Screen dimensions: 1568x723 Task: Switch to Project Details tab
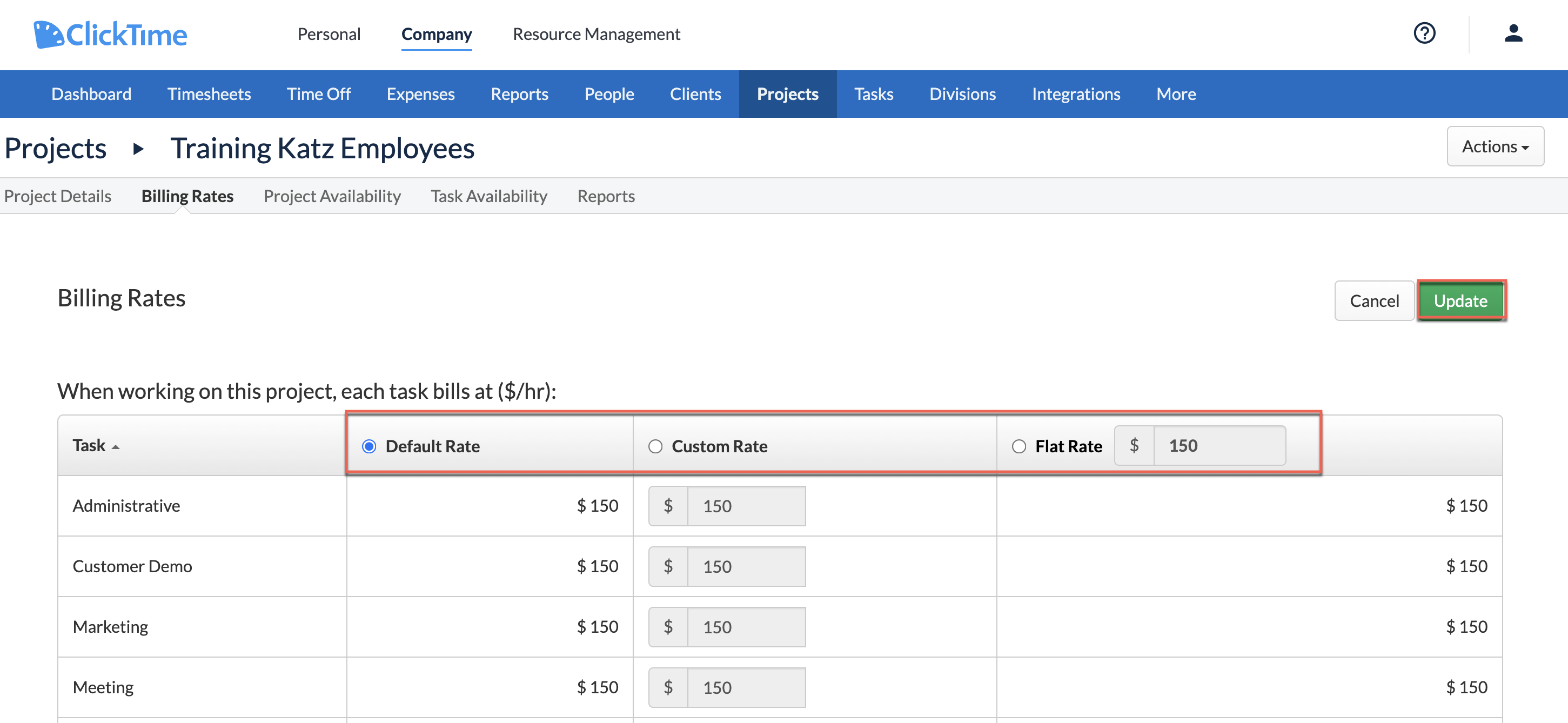tap(58, 196)
